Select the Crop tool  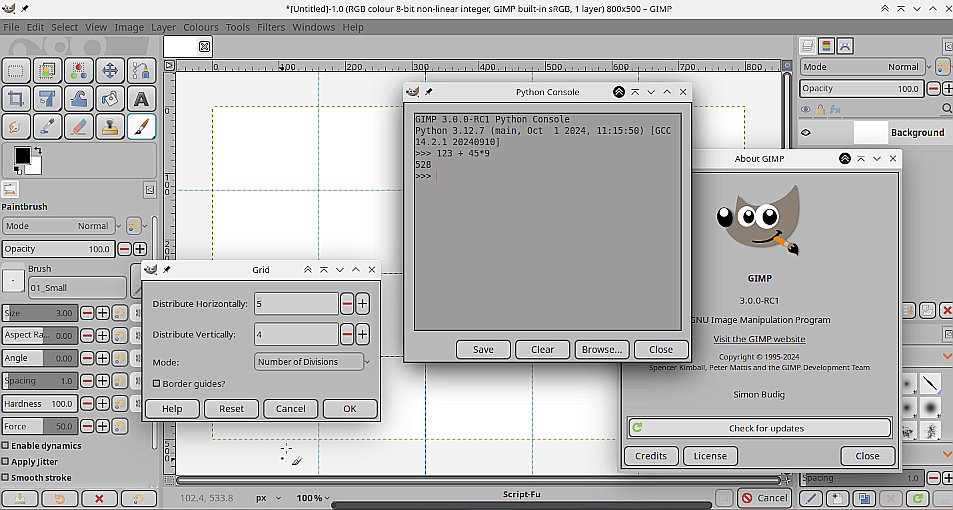coord(16,98)
